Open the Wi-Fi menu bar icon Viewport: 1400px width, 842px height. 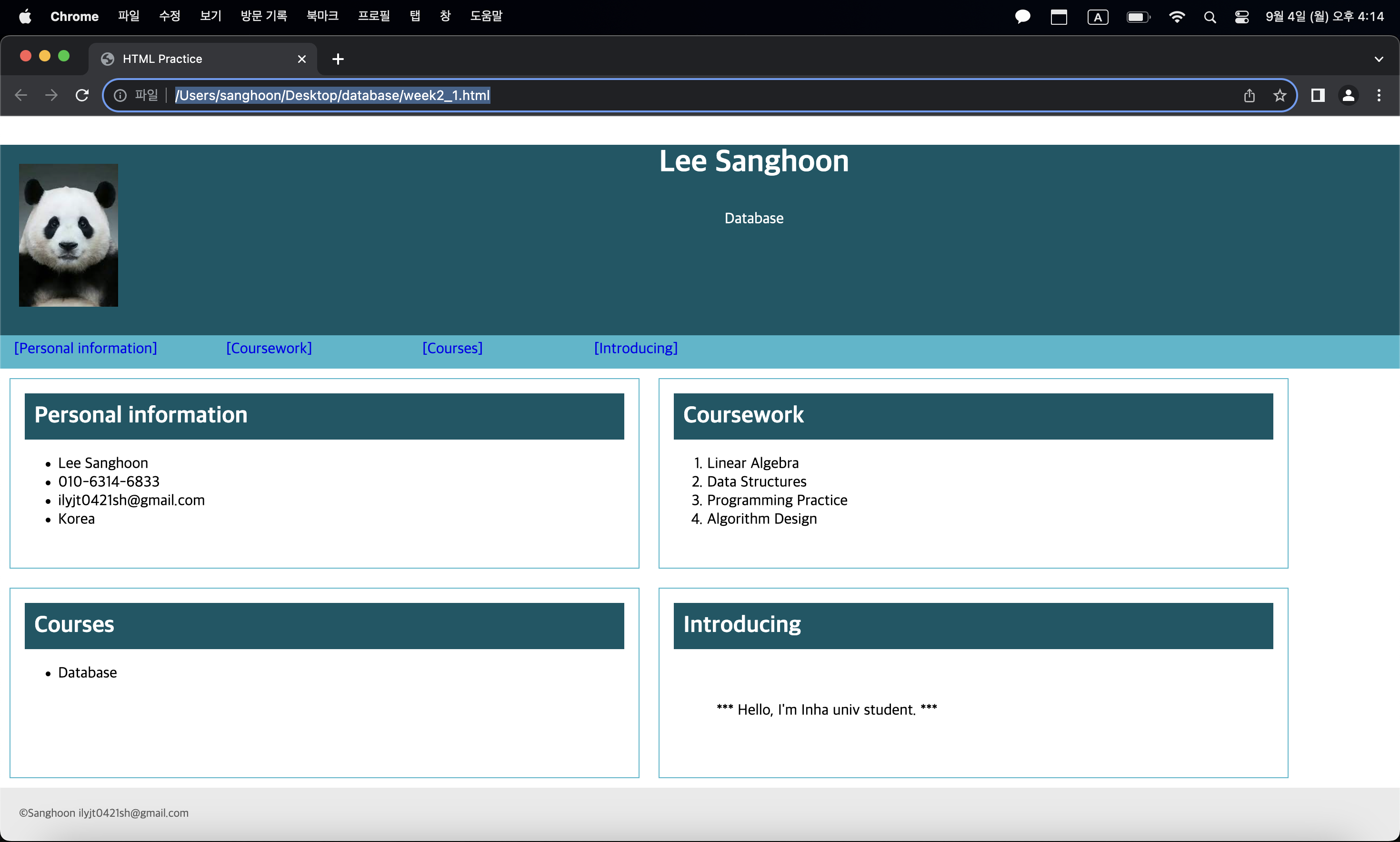1177,17
